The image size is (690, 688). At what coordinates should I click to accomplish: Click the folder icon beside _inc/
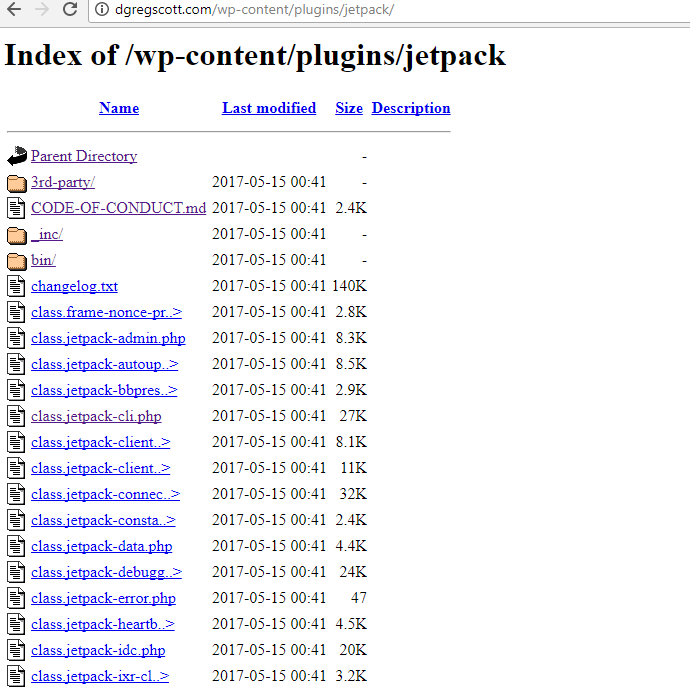[17, 235]
